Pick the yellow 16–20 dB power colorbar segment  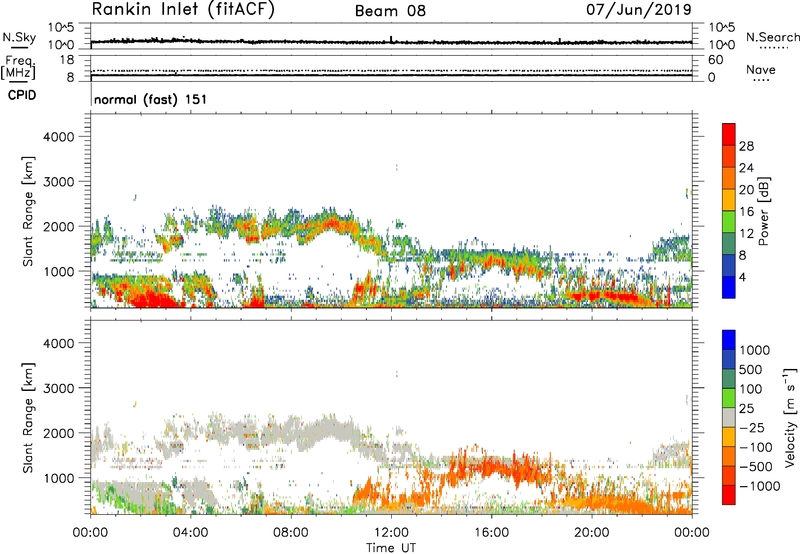[729, 200]
